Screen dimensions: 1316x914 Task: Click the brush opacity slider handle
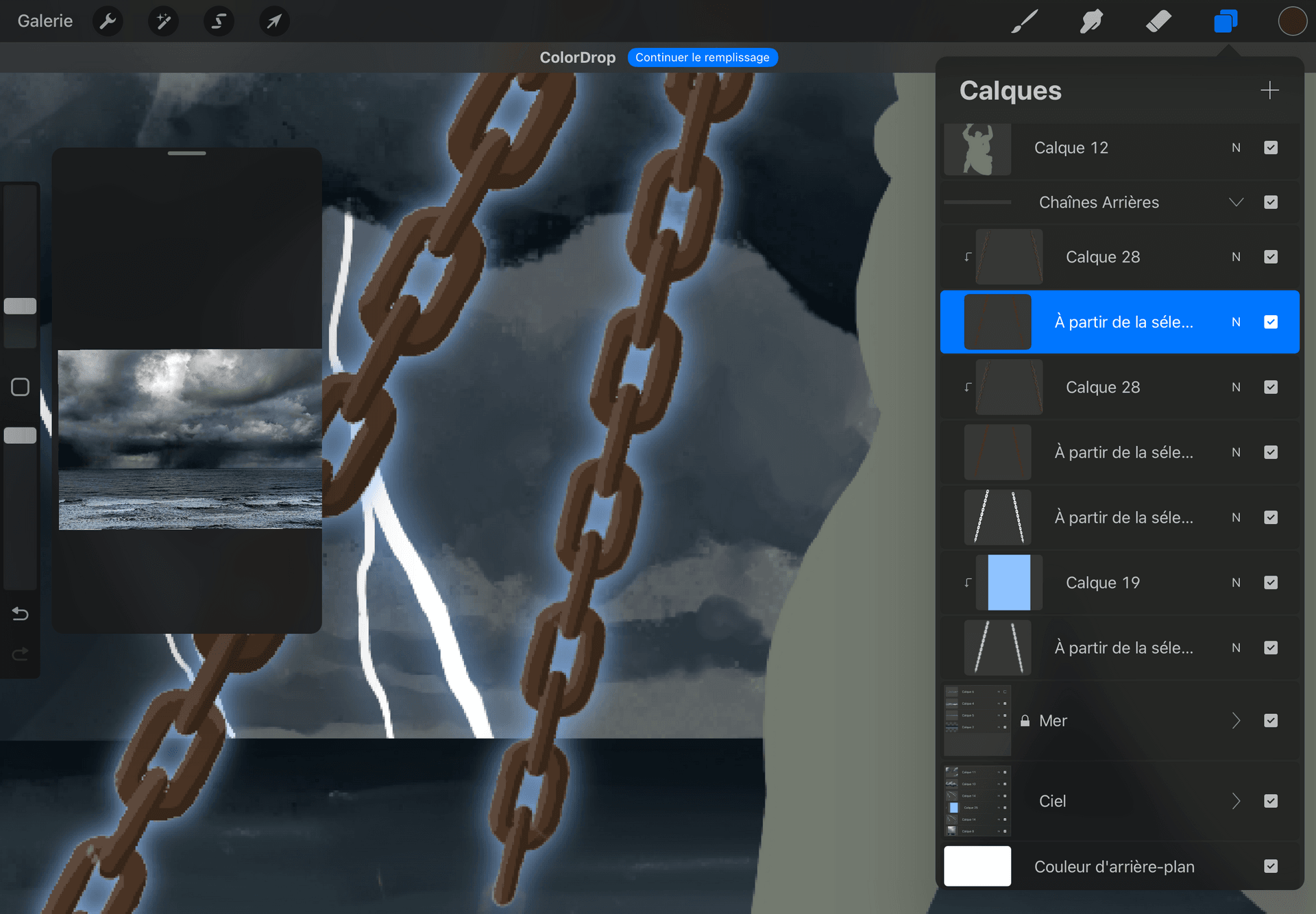[20, 435]
